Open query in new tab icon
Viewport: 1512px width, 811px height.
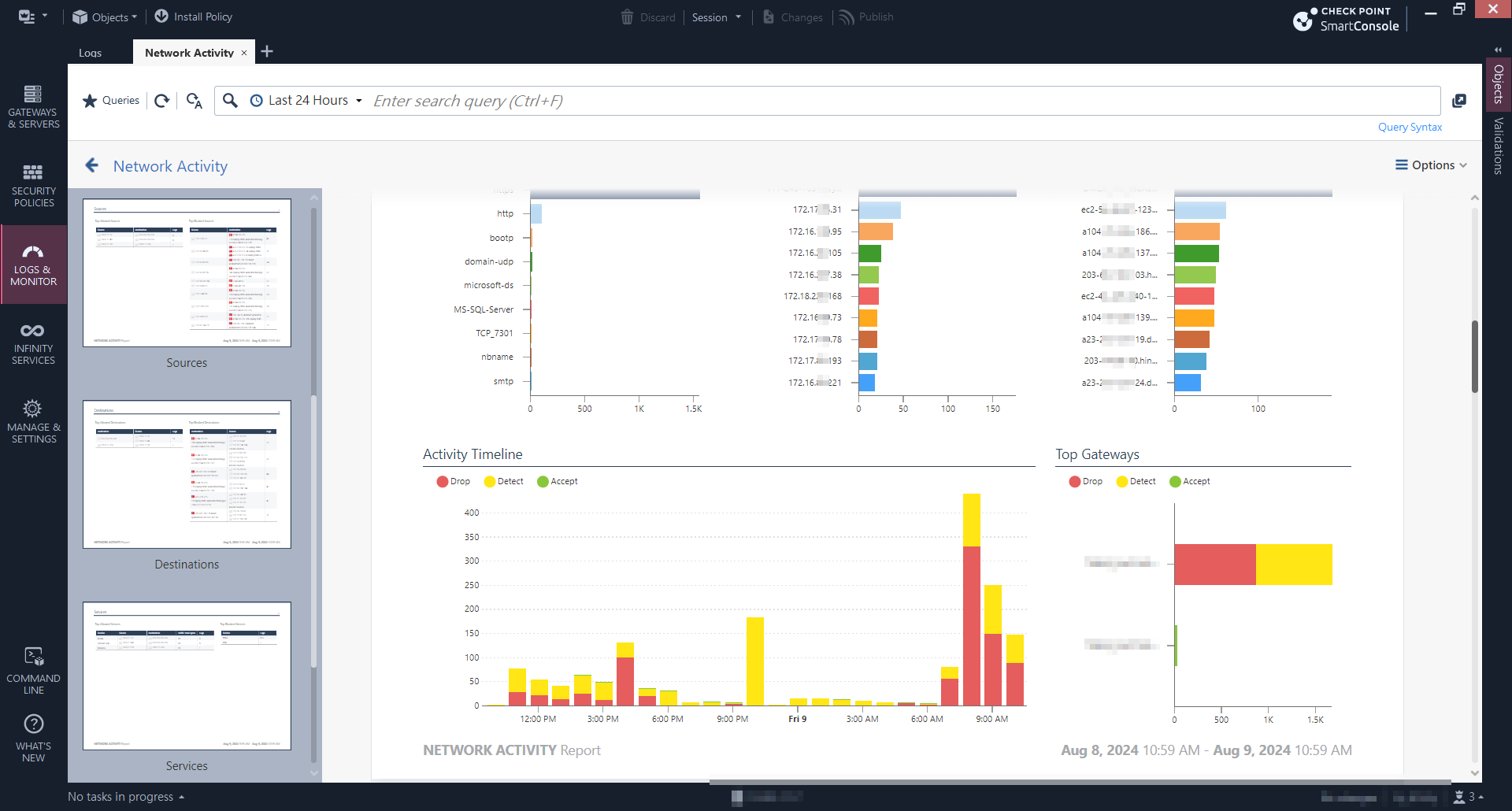(1459, 101)
